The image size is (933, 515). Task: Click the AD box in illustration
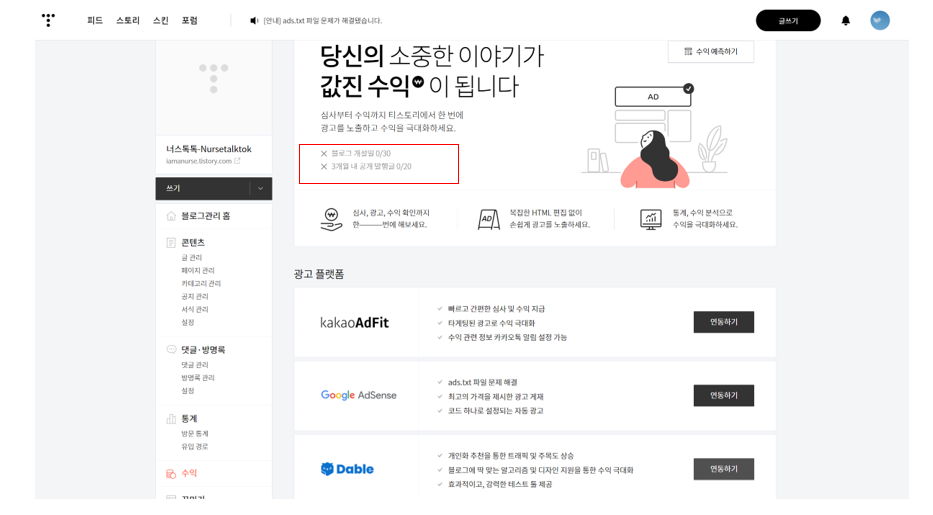click(653, 97)
